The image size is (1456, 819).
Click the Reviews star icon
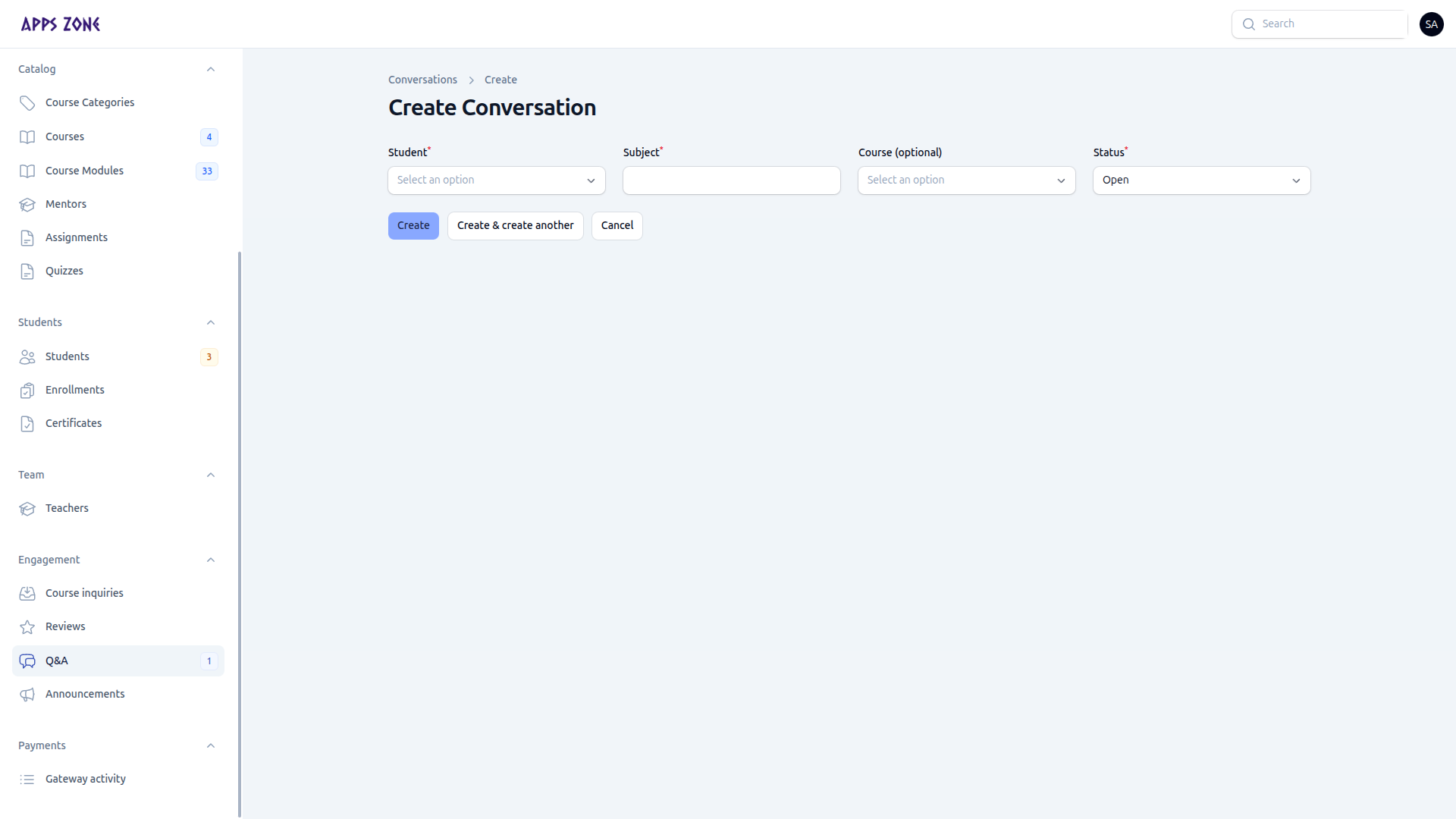(x=27, y=627)
